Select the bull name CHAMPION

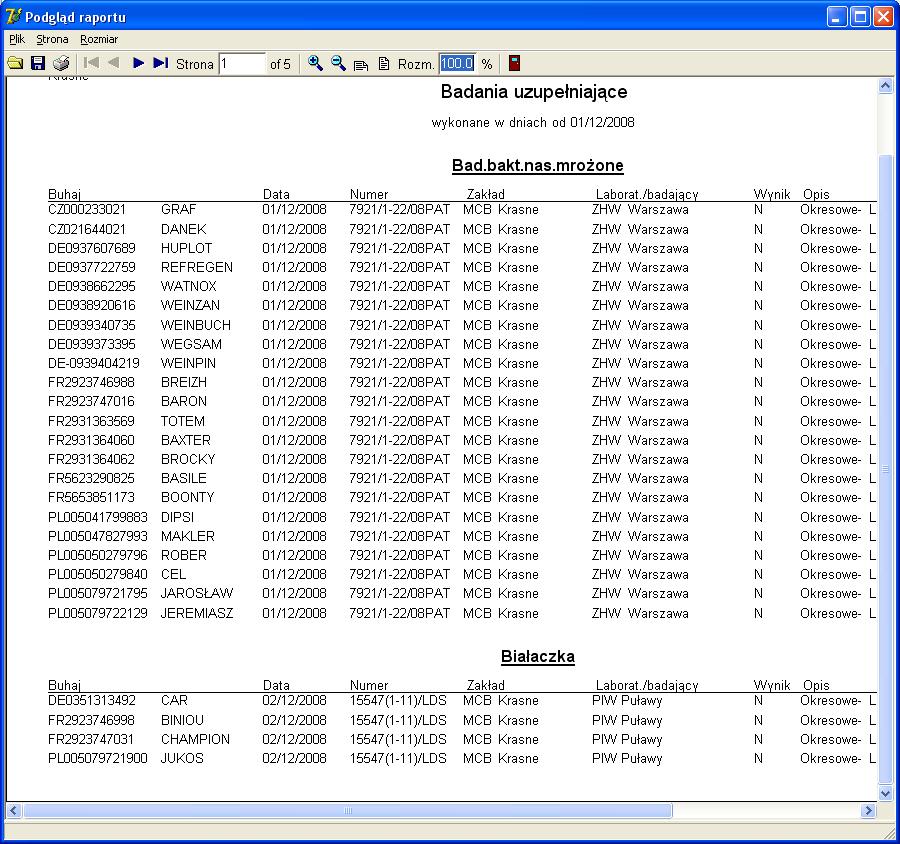click(195, 739)
